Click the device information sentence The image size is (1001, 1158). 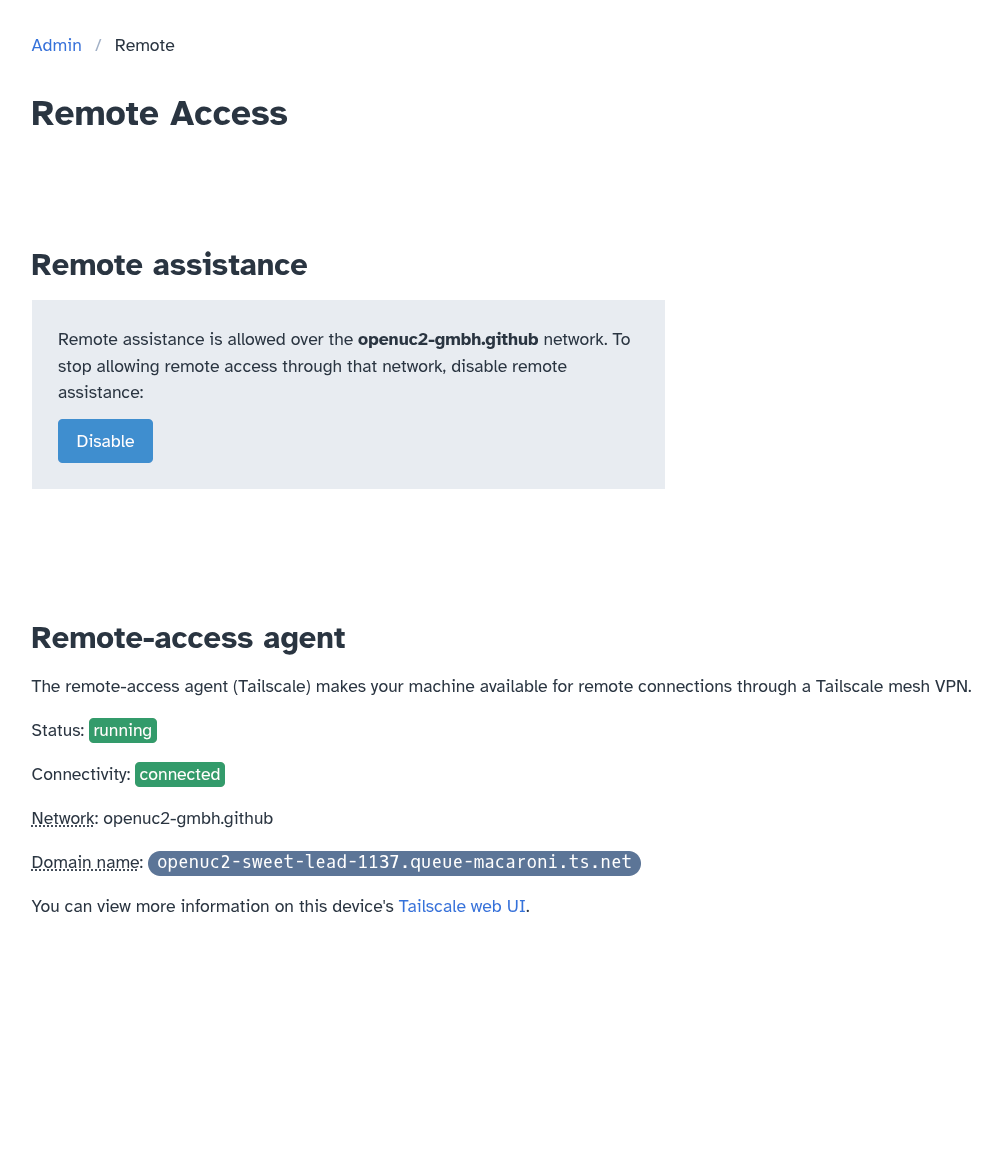(214, 906)
